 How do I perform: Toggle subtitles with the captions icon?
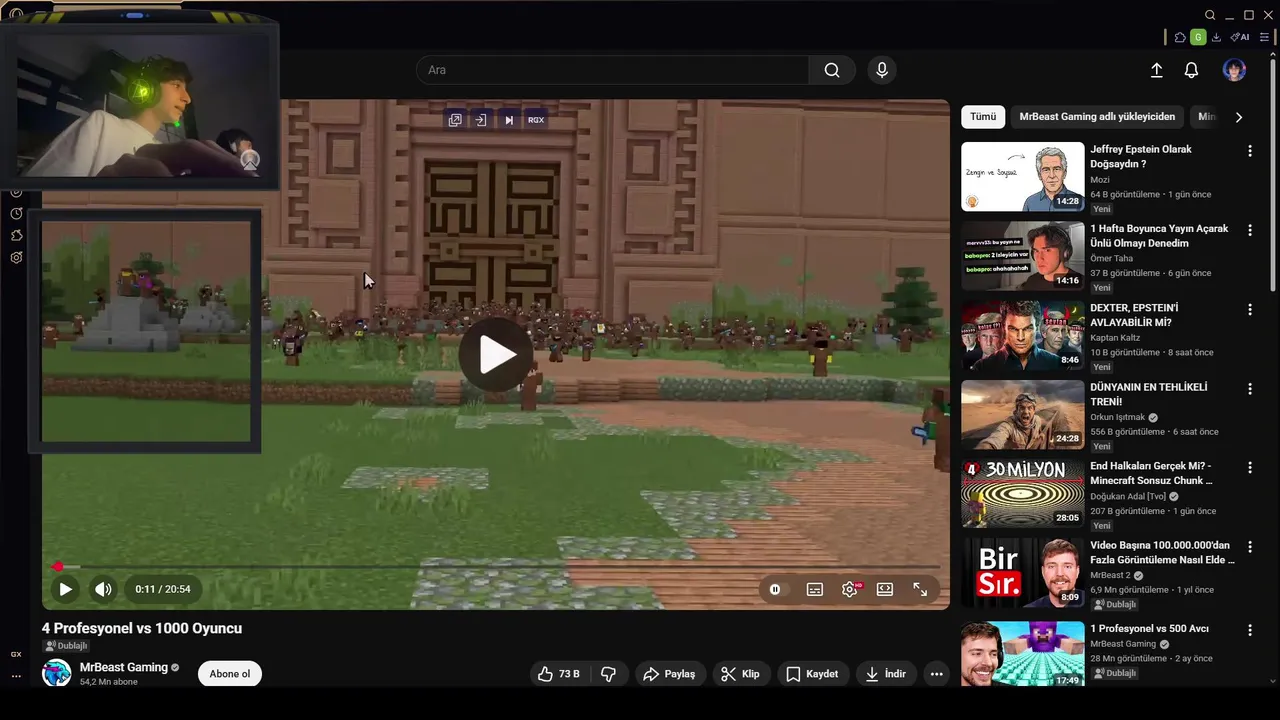coord(815,589)
